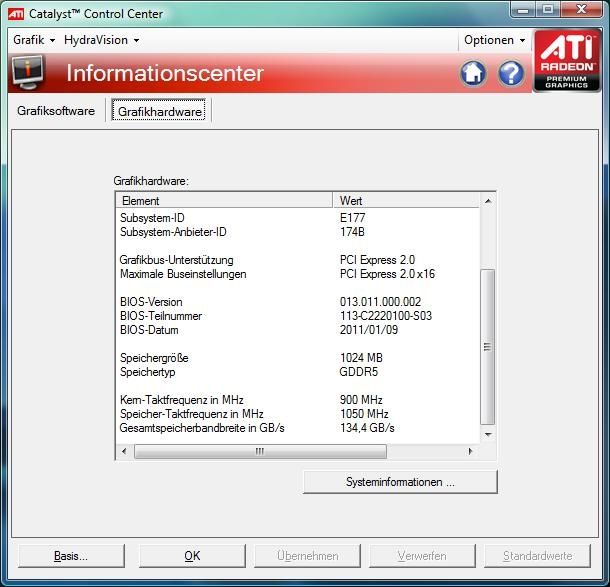
Task: Click the value 113-C2220100-S03
Action: tap(386, 316)
